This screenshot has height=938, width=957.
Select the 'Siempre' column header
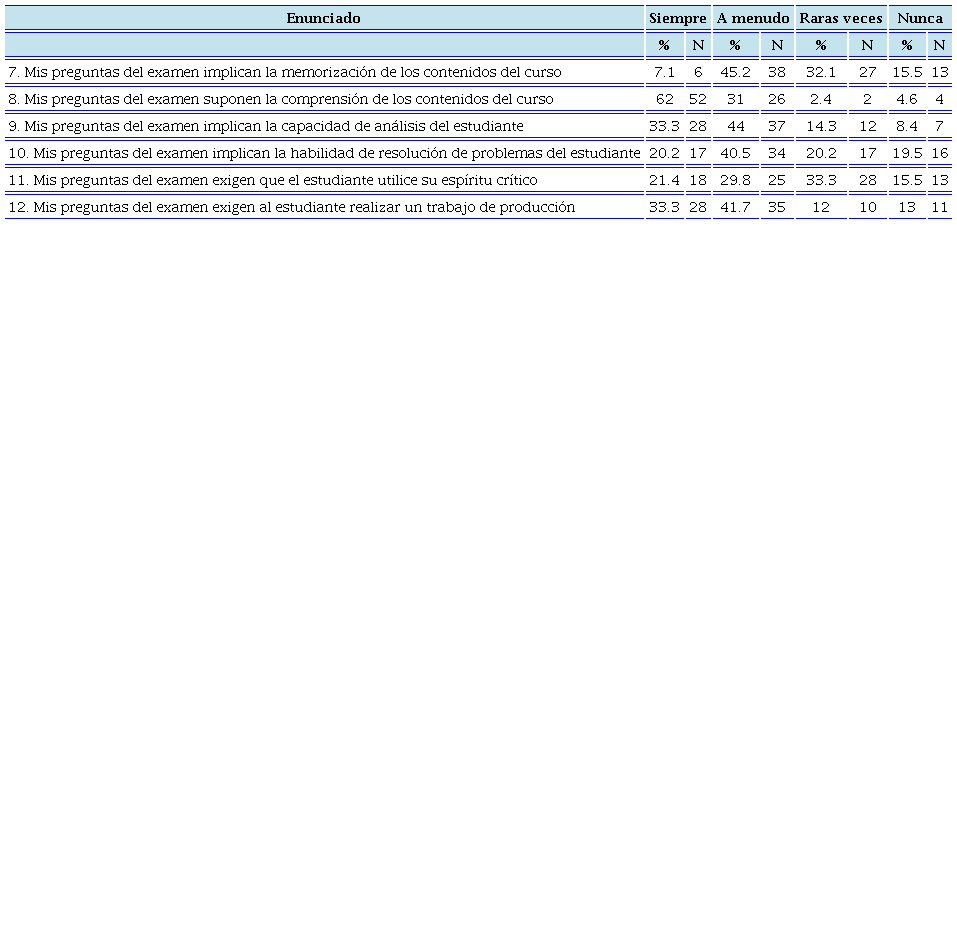(x=677, y=18)
